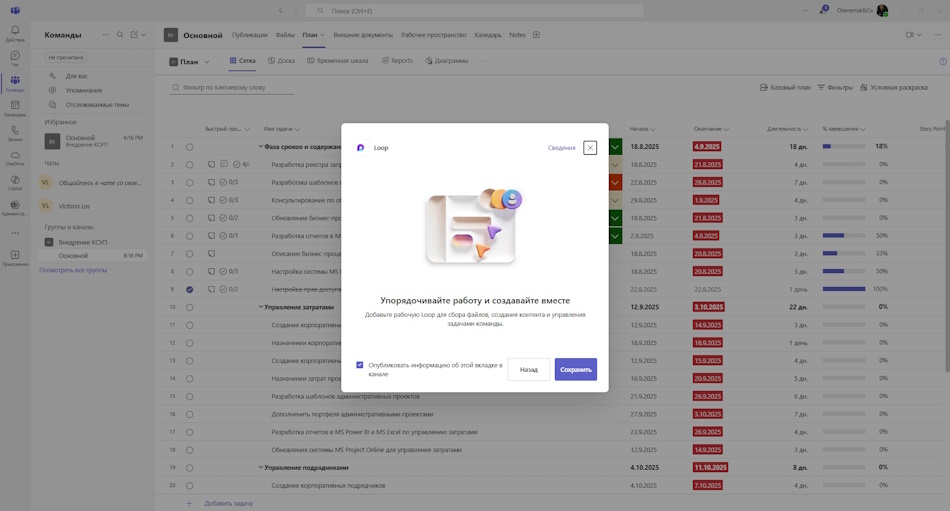Open more apps ellipsis in the left rail

15,233
